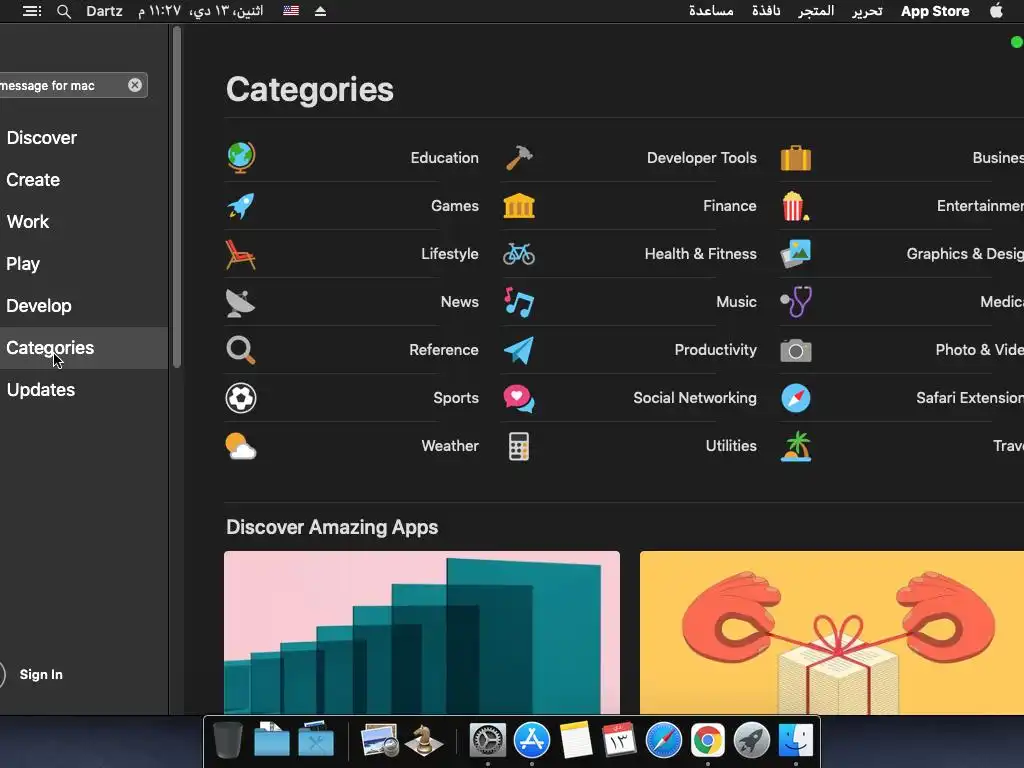The width and height of the screenshot is (1024, 768).
Task: Select the Travel palm tree icon
Action: [796, 446]
